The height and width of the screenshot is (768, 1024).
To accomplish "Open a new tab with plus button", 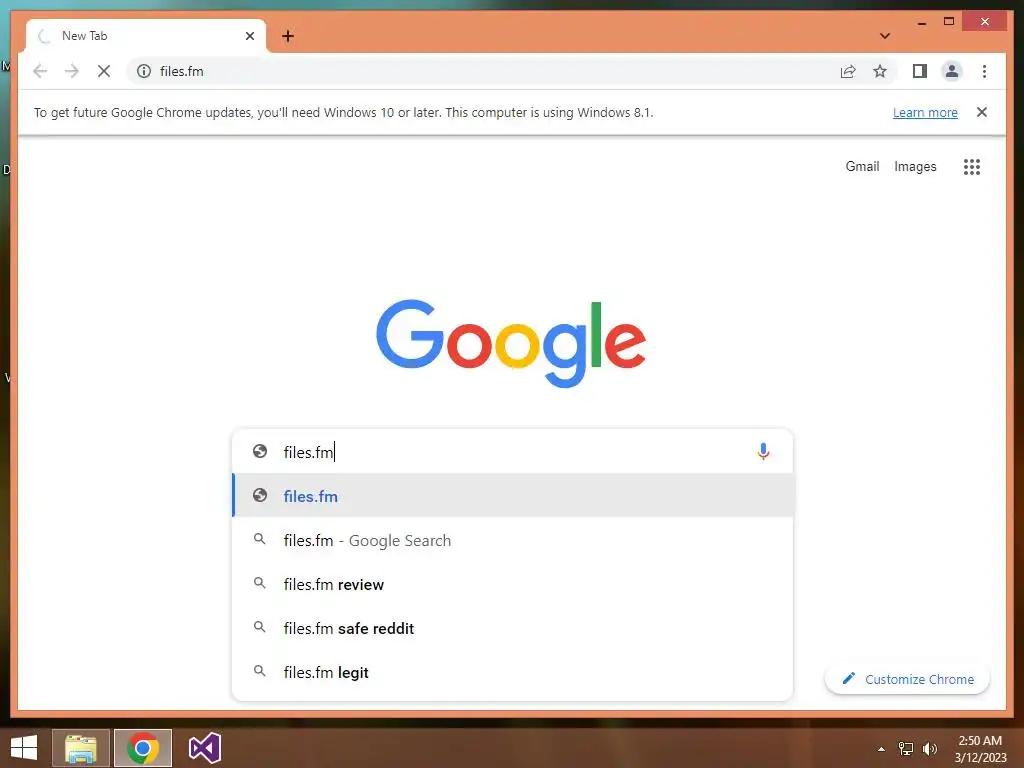I will (x=288, y=36).
